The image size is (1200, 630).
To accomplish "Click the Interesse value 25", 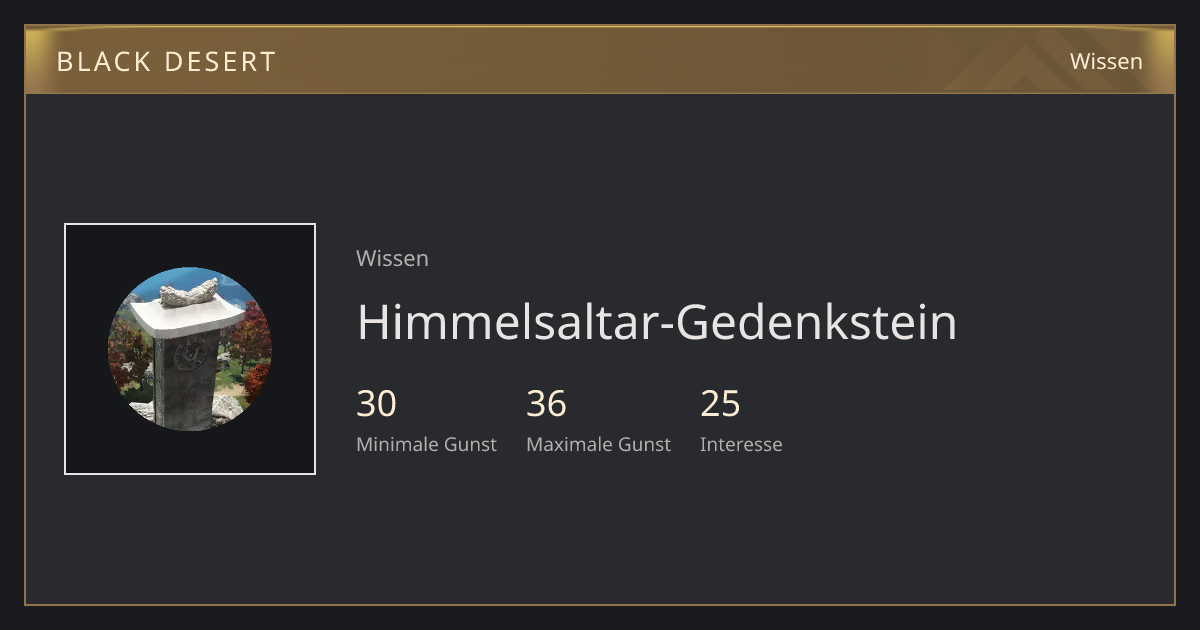I will [x=720, y=404].
